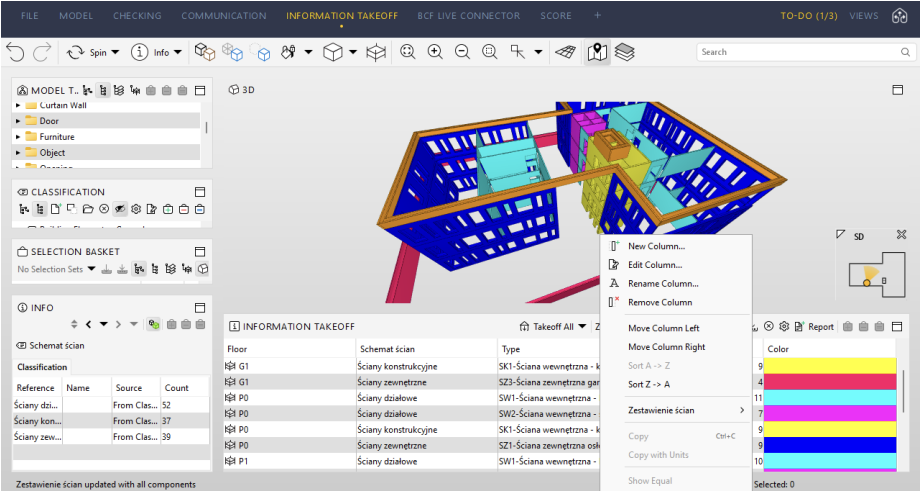Select Remove Column menu entry
The height and width of the screenshot is (494, 922).
[x=660, y=302]
